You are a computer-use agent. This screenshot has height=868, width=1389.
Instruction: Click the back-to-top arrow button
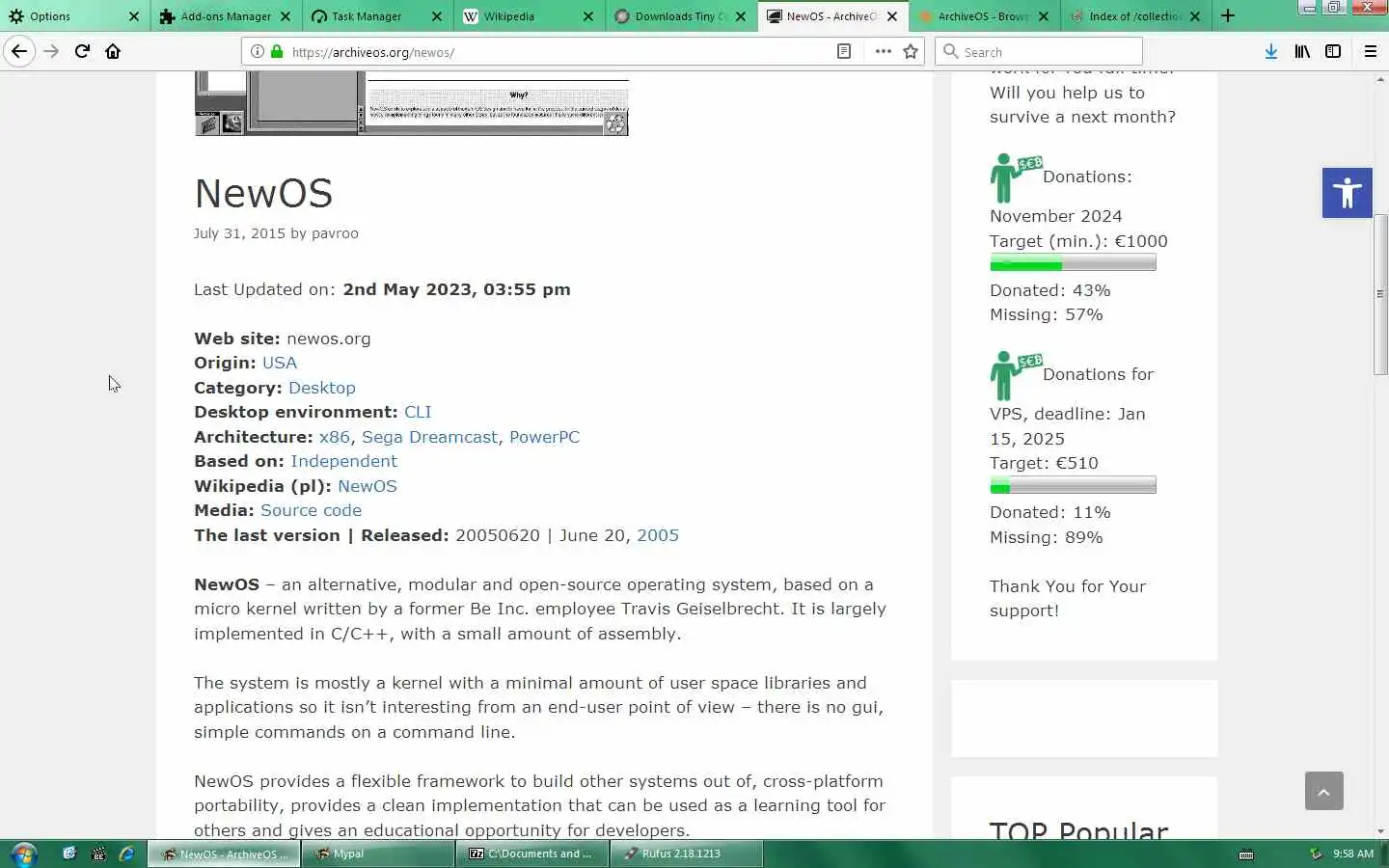1323,791
